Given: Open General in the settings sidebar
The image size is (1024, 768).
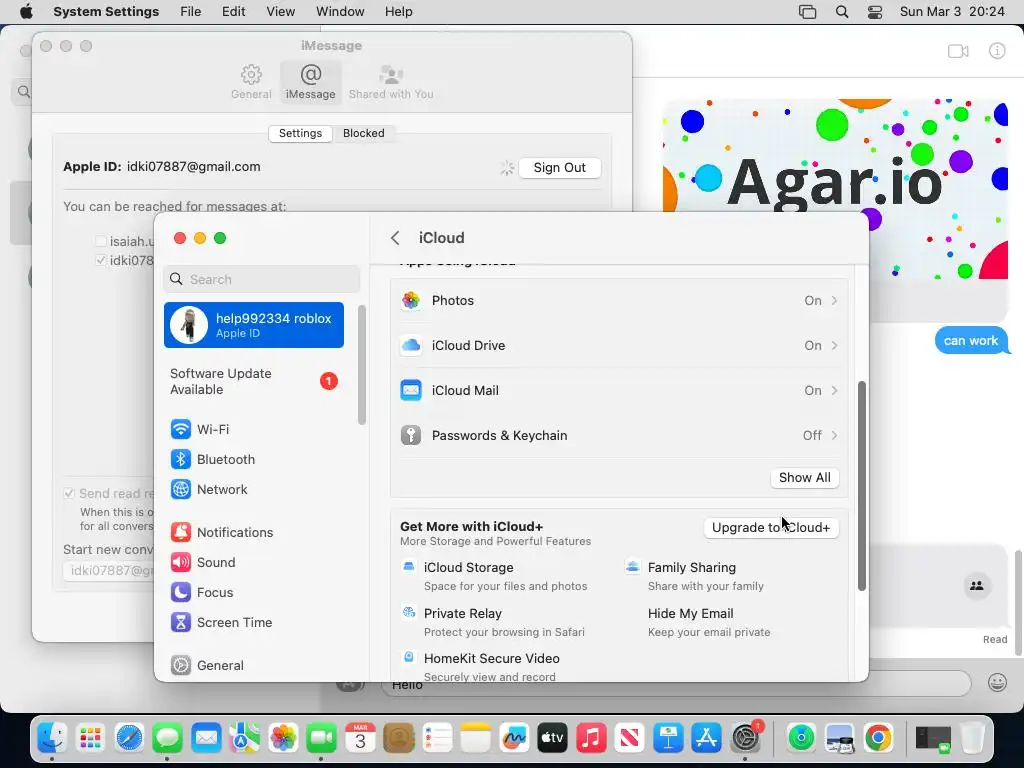Looking at the screenshot, I should click(207, 665).
